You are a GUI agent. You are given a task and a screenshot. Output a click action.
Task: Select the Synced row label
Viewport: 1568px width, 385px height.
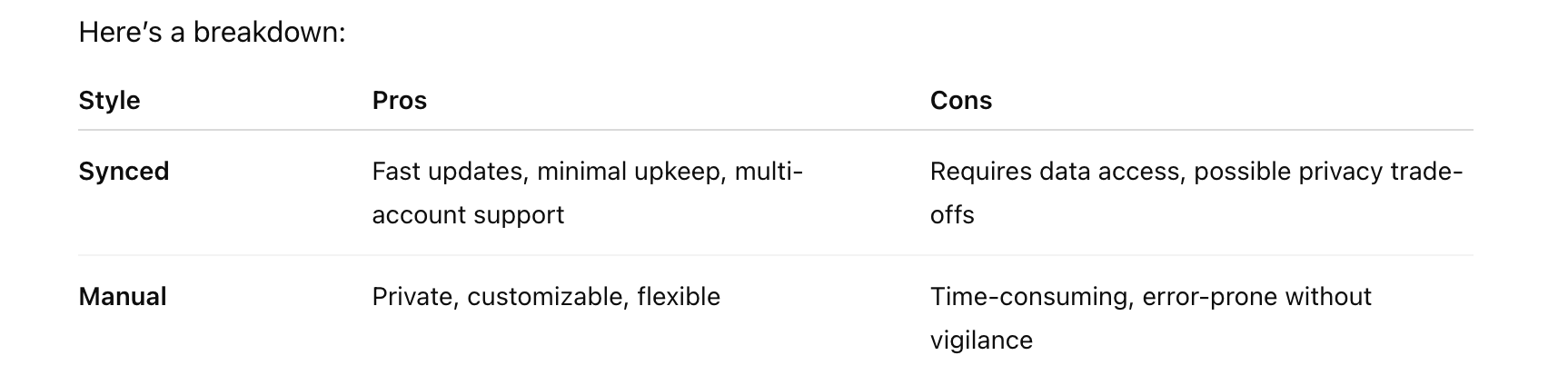click(124, 172)
